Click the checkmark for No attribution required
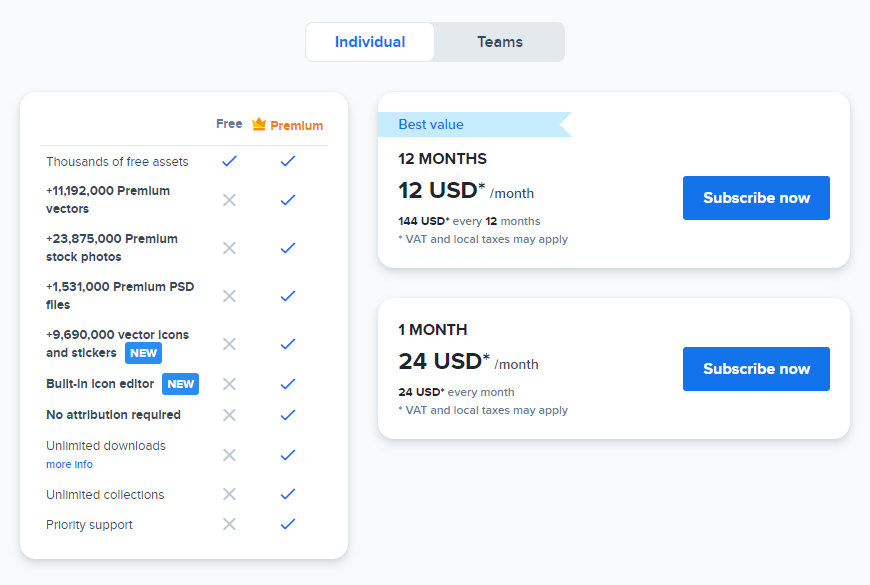This screenshot has width=870, height=585. pos(288,414)
